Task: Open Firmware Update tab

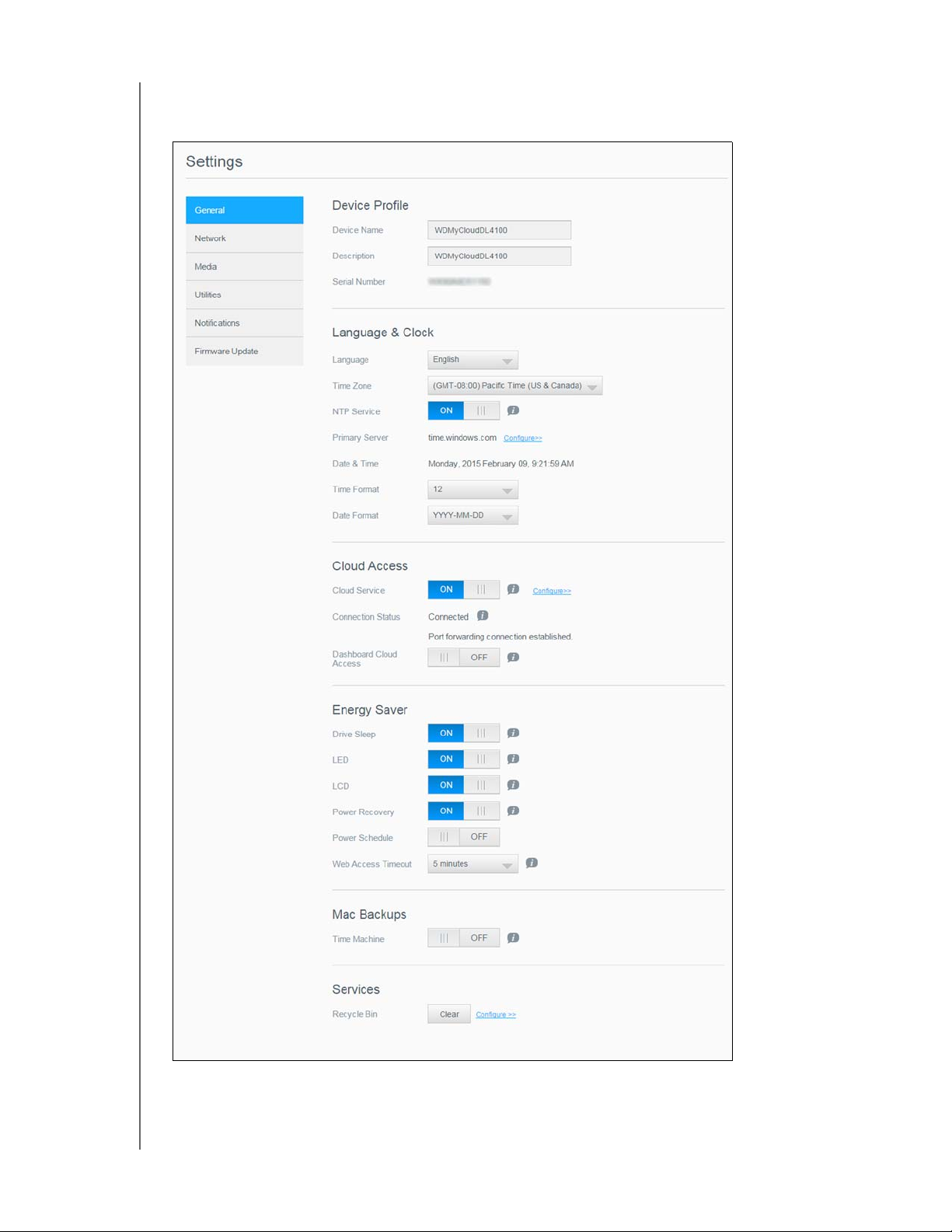Action: tap(245, 351)
